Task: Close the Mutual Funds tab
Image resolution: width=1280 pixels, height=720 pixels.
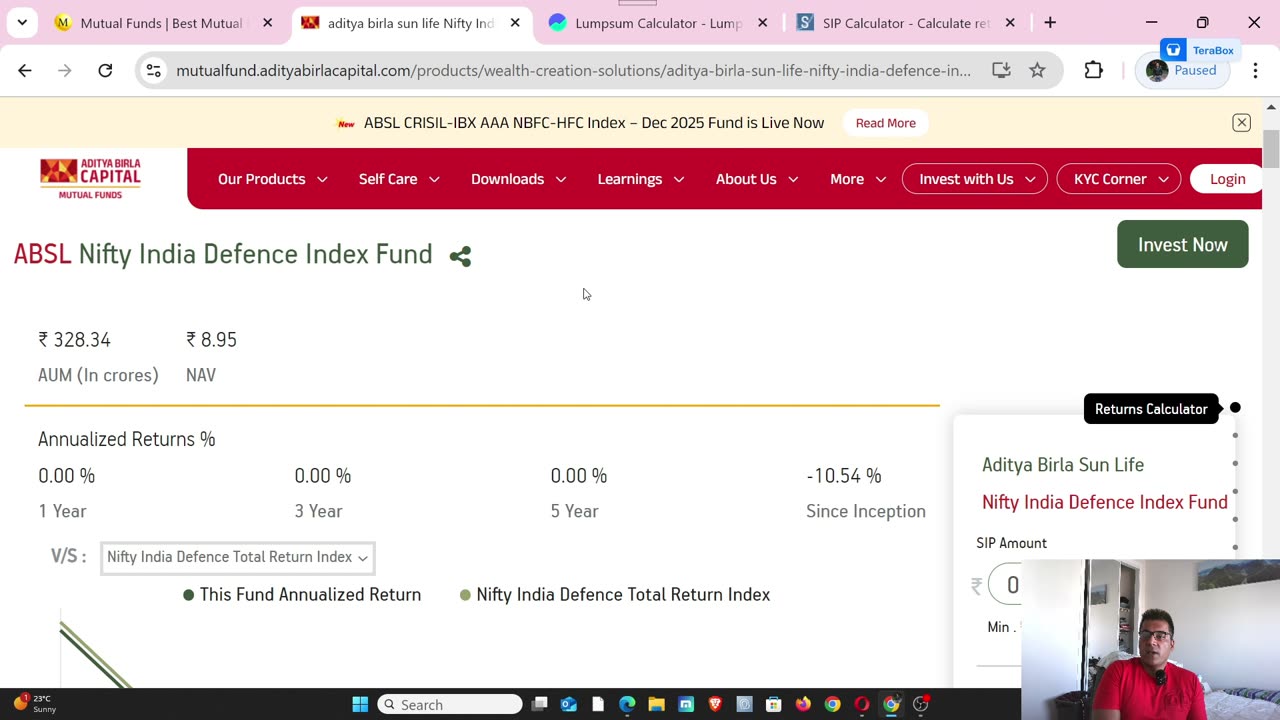Action: pyautogui.click(x=267, y=22)
